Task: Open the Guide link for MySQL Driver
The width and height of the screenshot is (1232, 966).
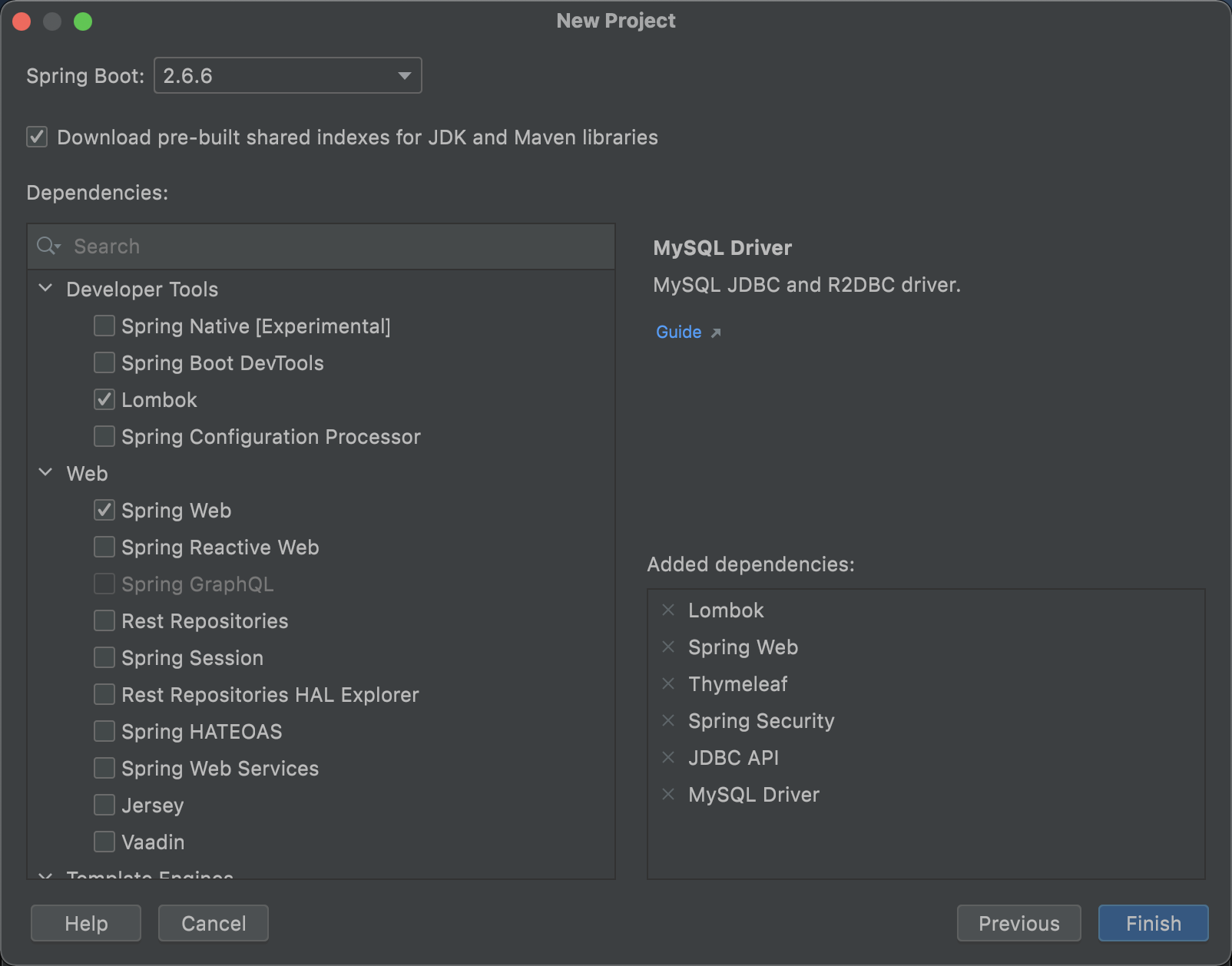Action: 679,332
